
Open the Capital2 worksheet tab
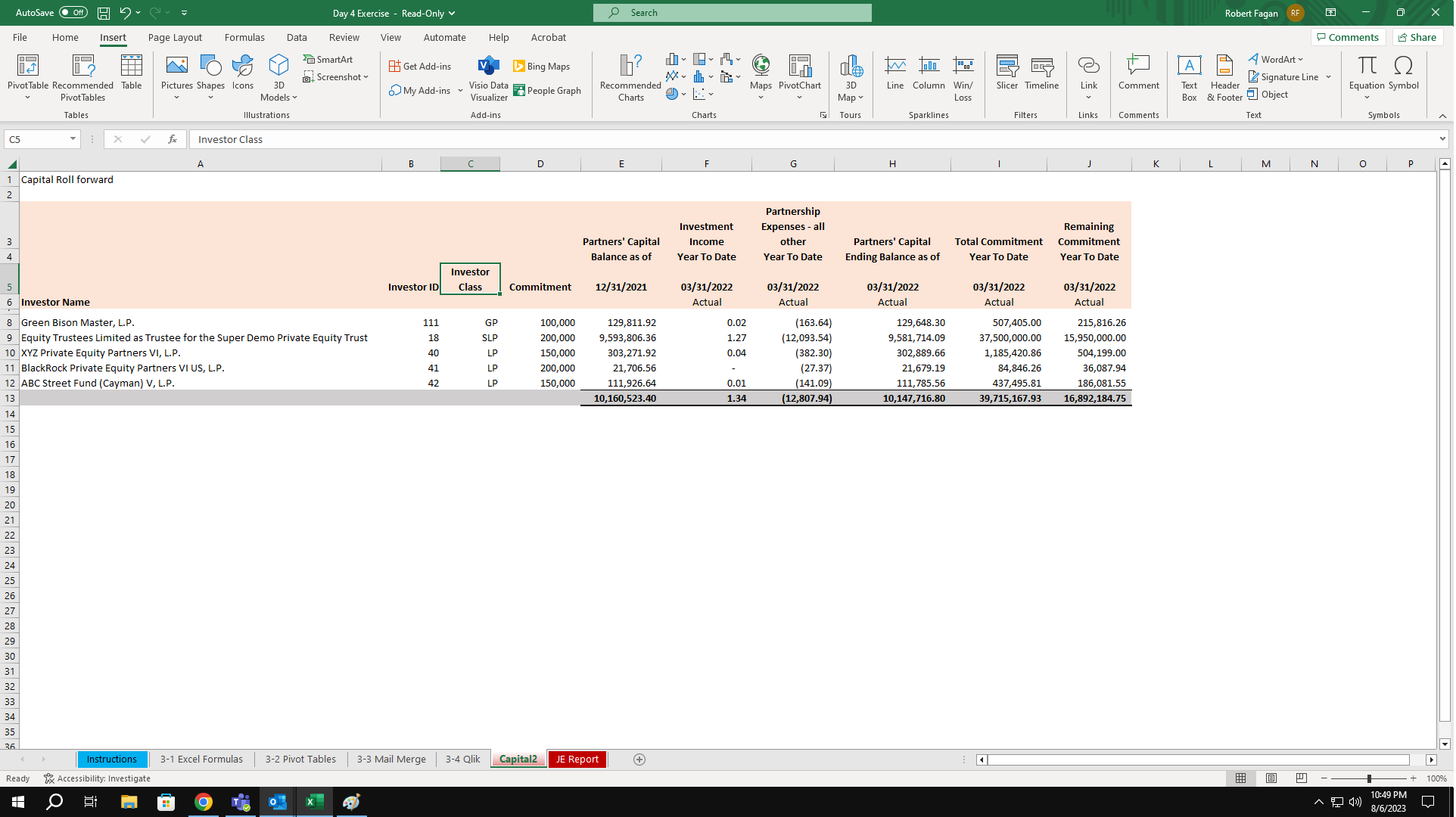(518, 759)
